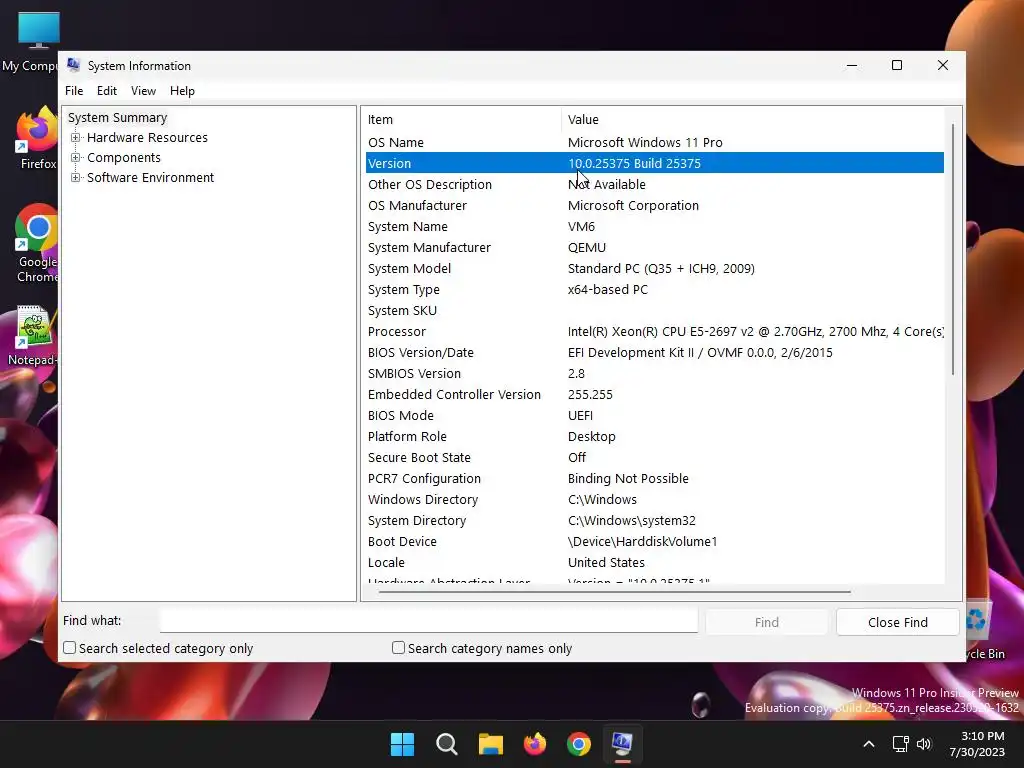Expand the Hardware Resources node
Viewport: 1024px width, 768px height.
click(x=76, y=138)
